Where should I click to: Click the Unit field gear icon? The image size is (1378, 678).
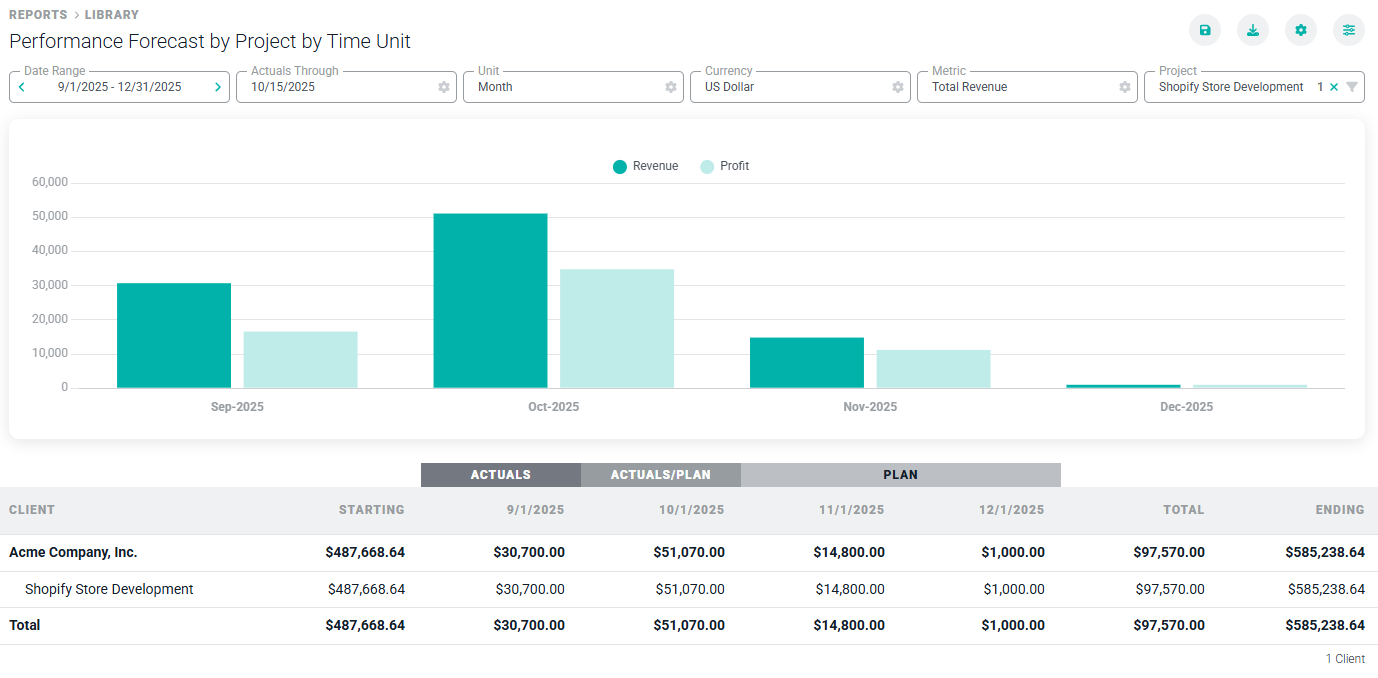(671, 87)
